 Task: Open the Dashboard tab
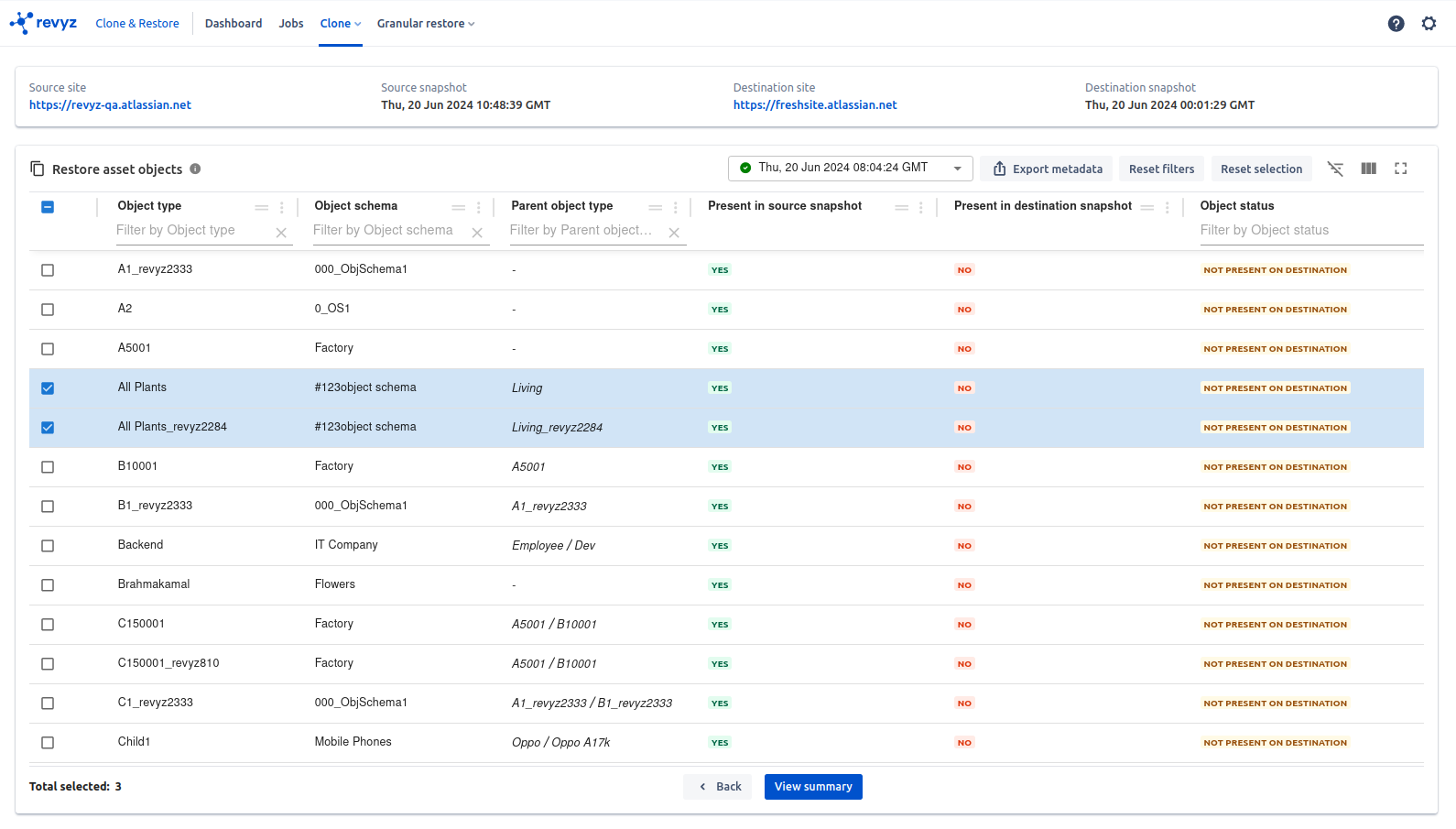234,24
